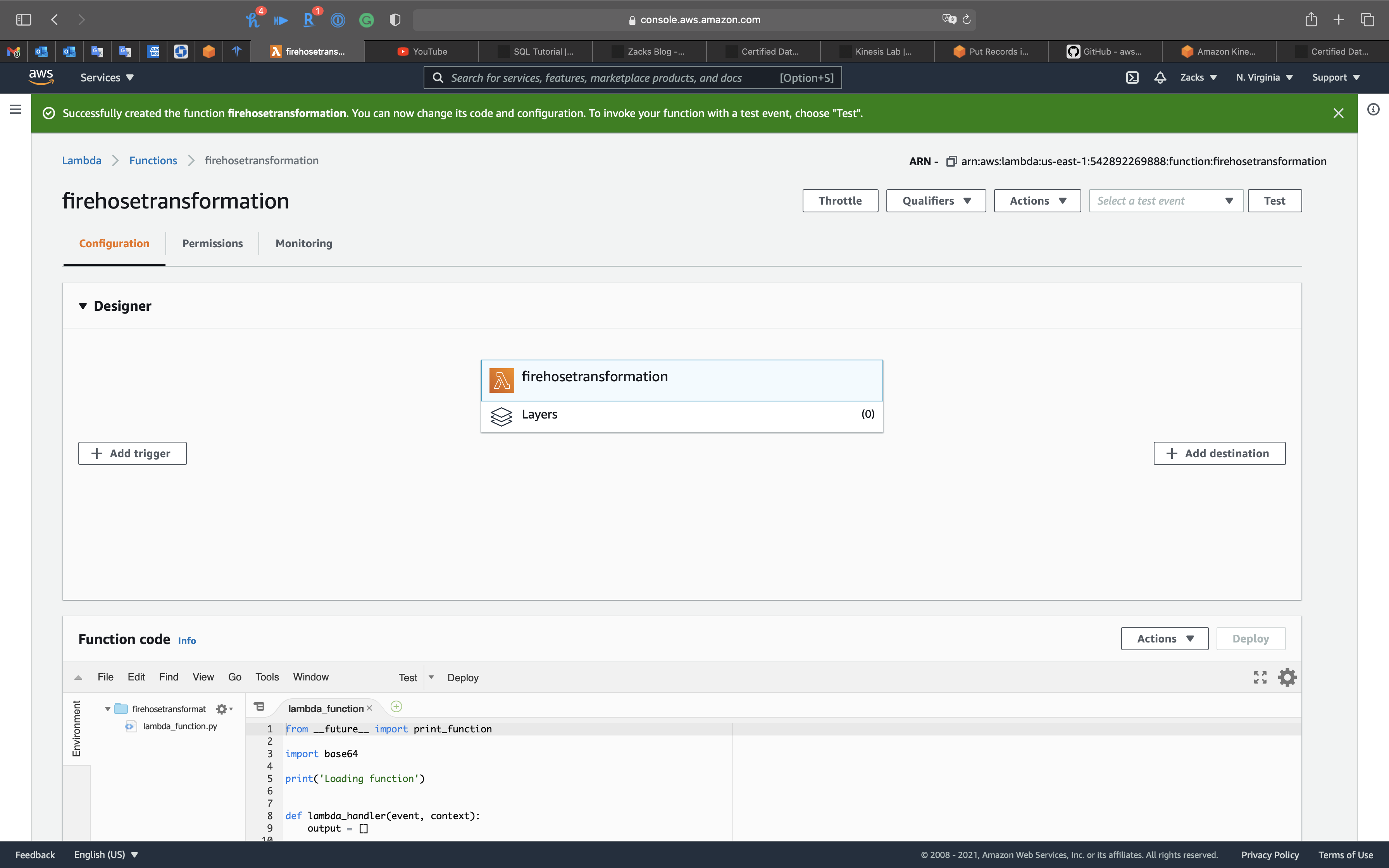The image size is (1389, 868).
Task: Go to Functions breadcrumb link
Action: pyautogui.click(x=153, y=161)
